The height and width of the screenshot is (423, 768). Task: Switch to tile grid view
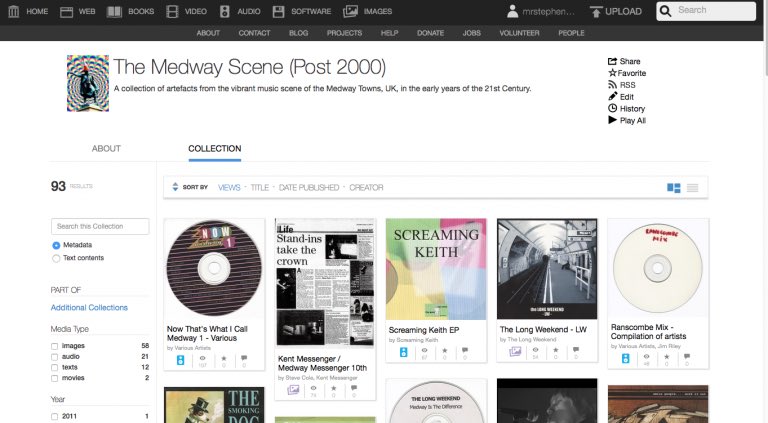(x=674, y=188)
